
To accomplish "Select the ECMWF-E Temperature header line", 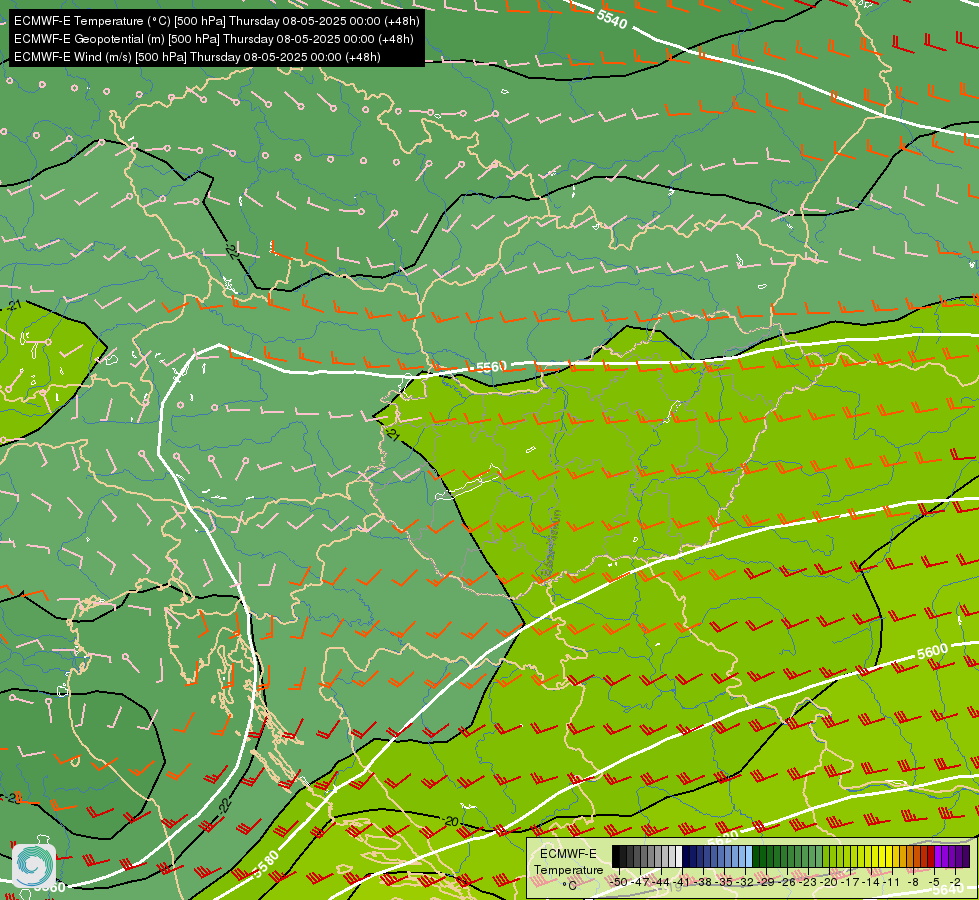I will (x=217, y=21).
